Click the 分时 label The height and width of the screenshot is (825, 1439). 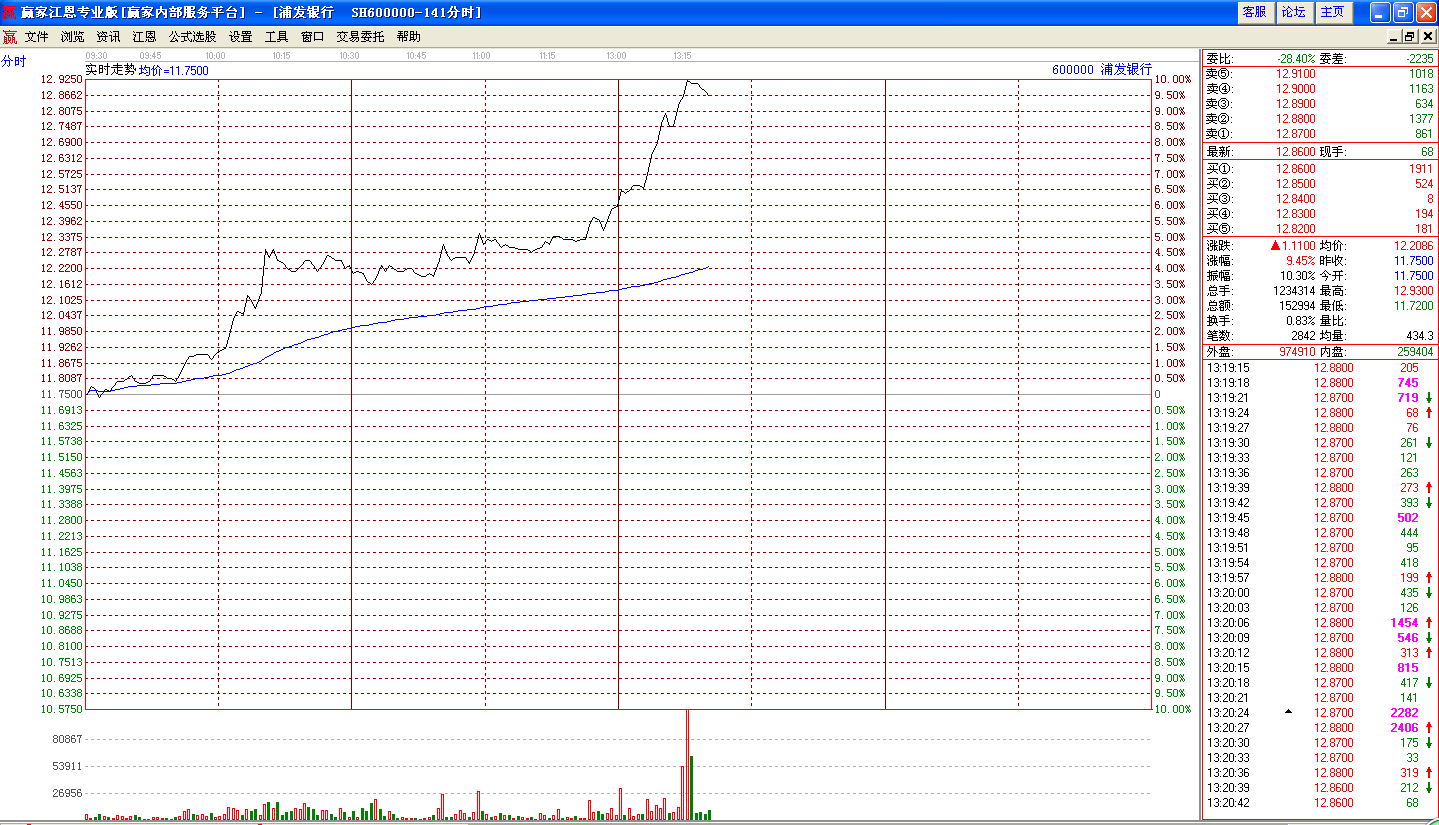[x=13, y=61]
